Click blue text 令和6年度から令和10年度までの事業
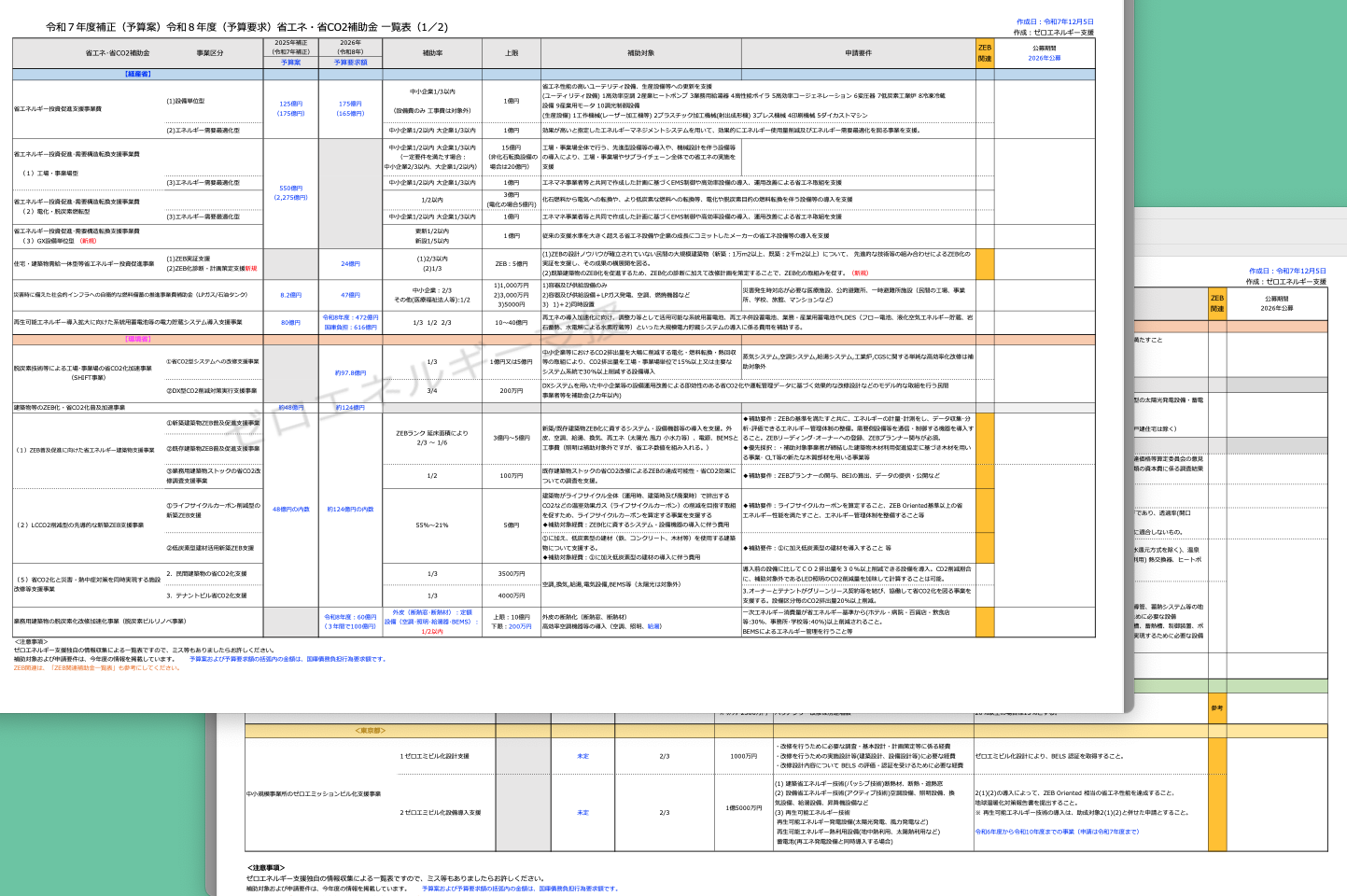The height and width of the screenshot is (896, 1347). tap(1056, 832)
